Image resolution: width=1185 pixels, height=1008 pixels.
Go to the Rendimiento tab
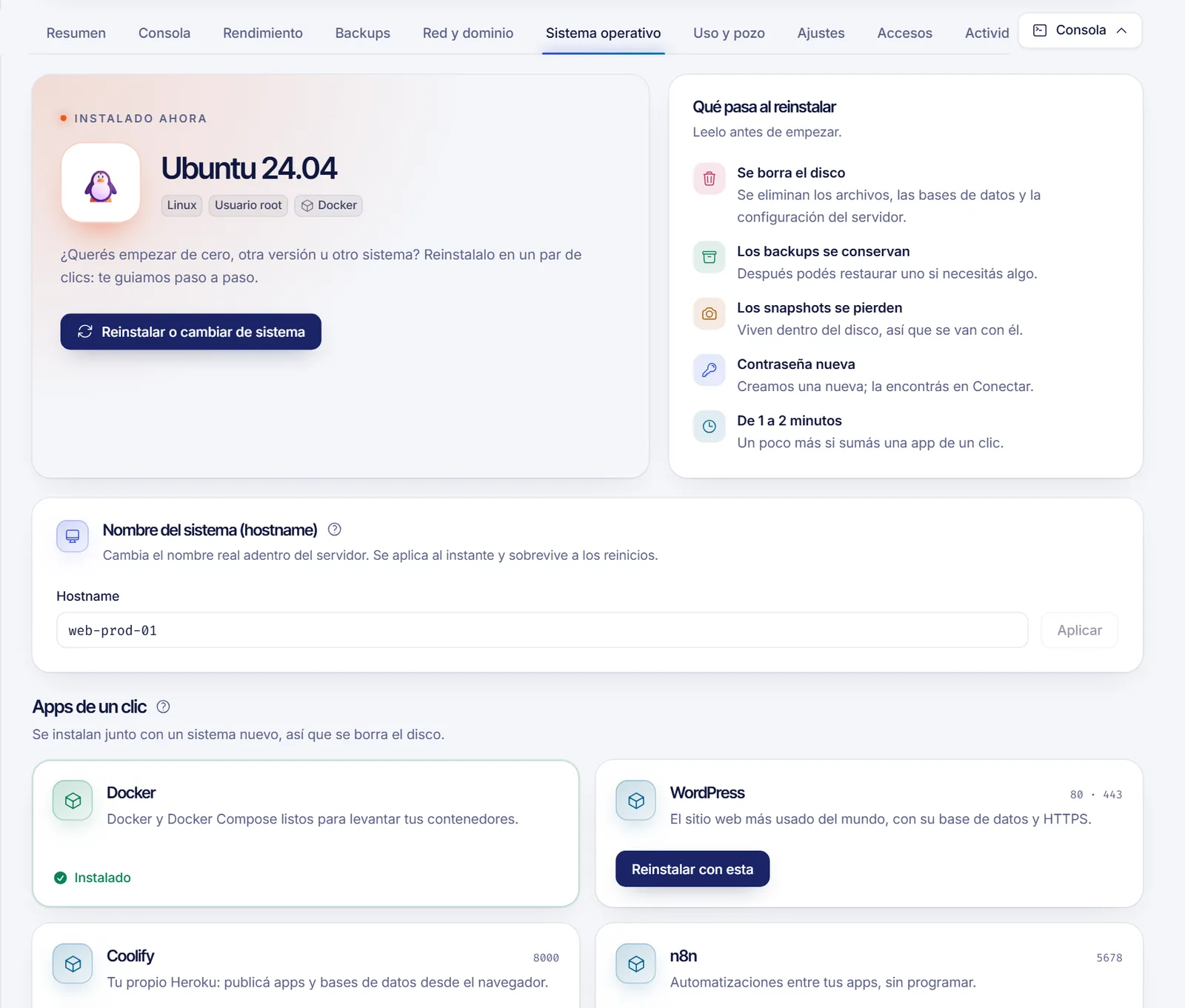pyautogui.click(x=263, y=33)
